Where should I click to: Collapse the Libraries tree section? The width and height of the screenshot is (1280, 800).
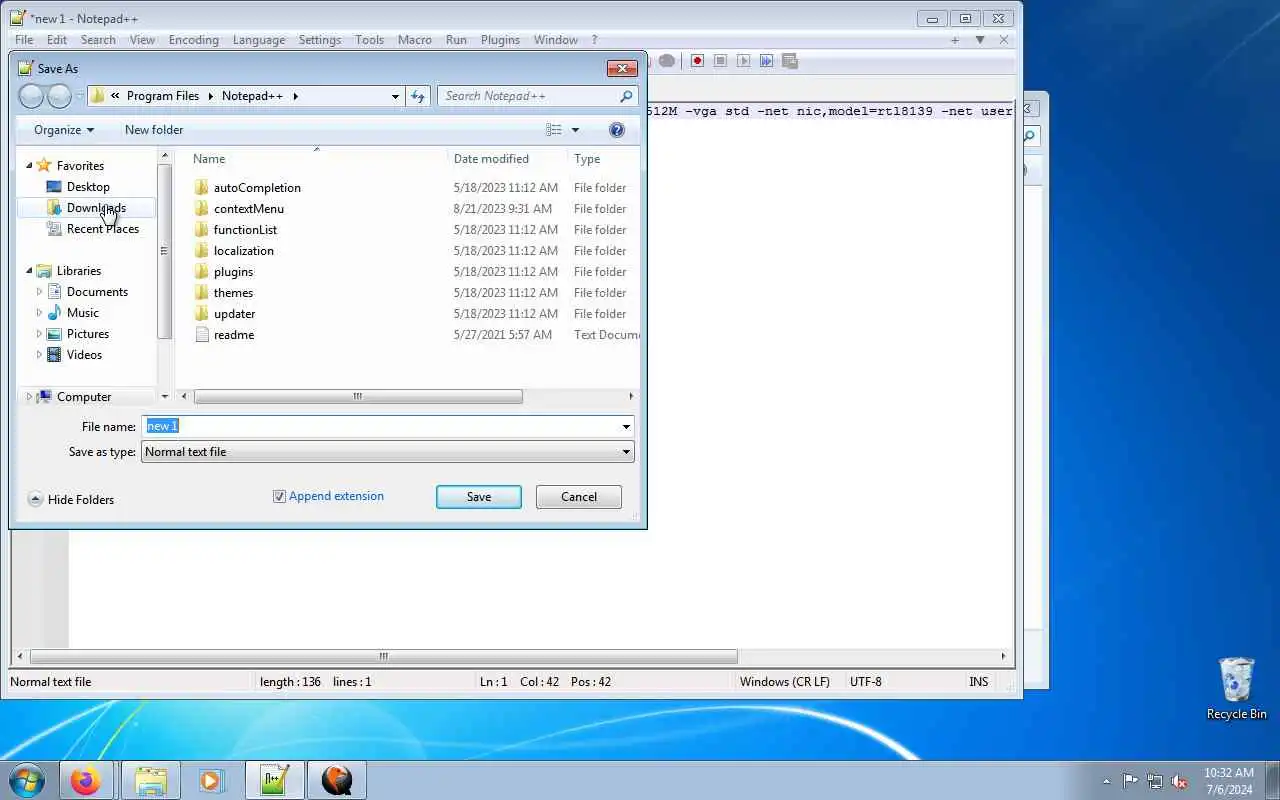coord(29,271)
